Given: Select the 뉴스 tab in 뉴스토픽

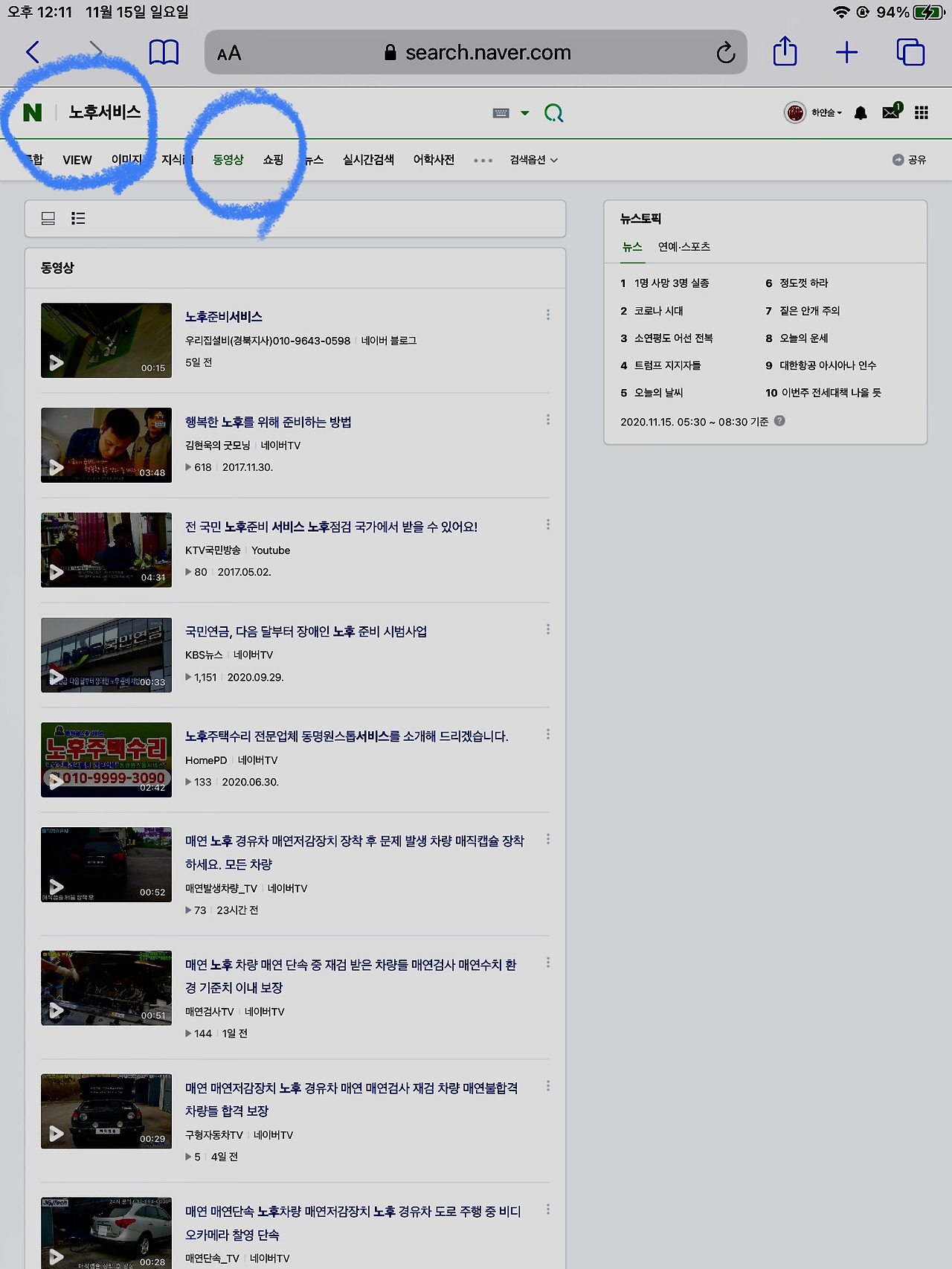Looking at the screenshot, I should [x=632, y=247].
